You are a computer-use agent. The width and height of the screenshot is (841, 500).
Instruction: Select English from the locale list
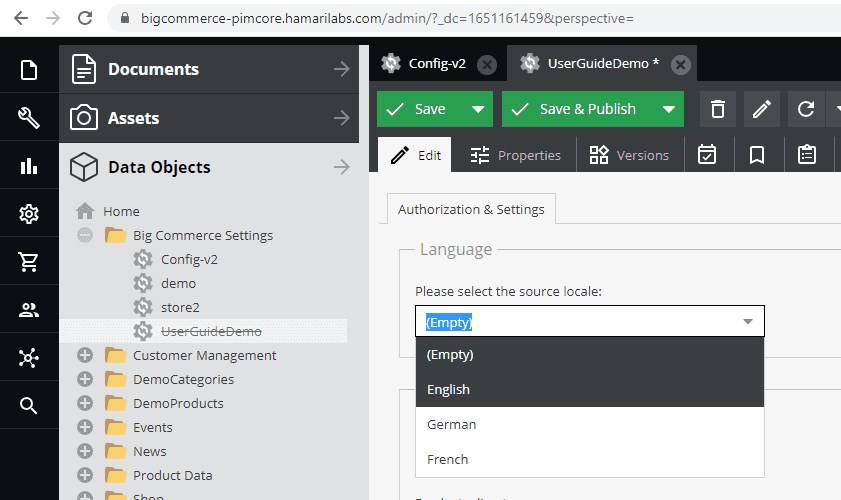448,390
